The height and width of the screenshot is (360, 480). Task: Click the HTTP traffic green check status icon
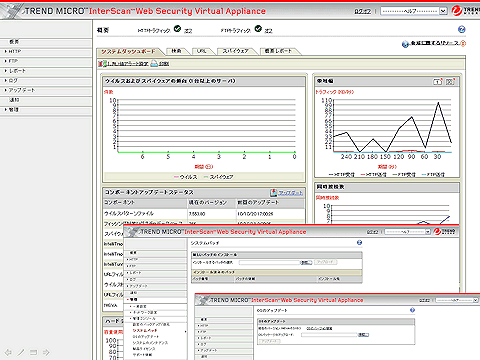point(177,29)
